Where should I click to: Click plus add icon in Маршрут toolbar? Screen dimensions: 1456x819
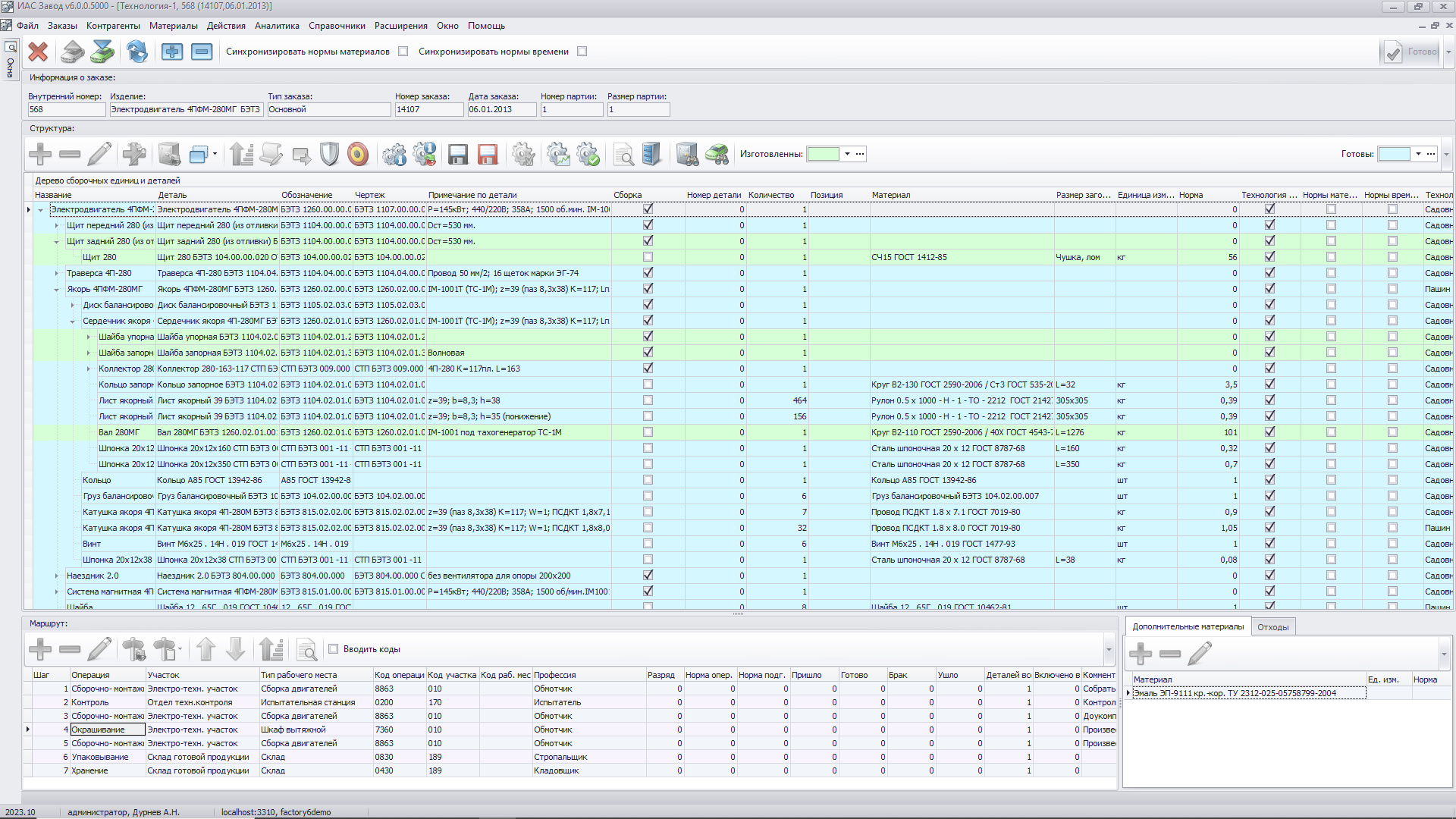(x=40, y=649)
